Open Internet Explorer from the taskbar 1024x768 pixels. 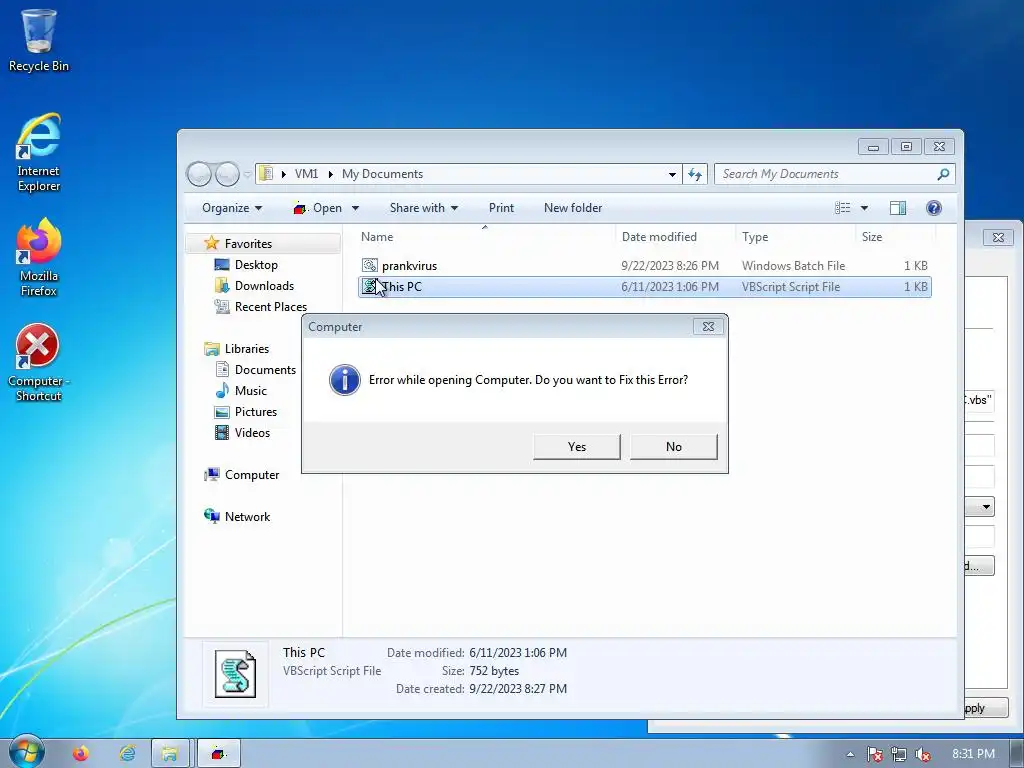click(x=127, y=754)
